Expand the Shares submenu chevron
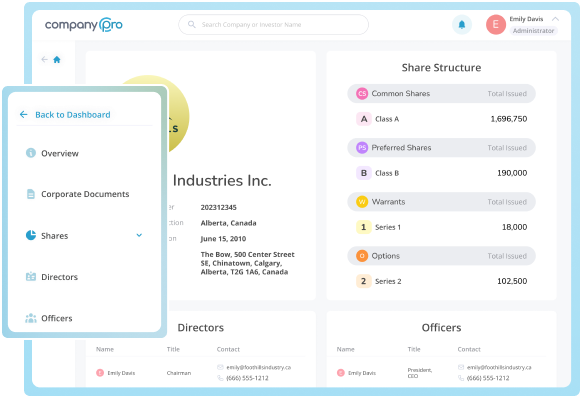This screenshot has height=398, width=582. 139,235
